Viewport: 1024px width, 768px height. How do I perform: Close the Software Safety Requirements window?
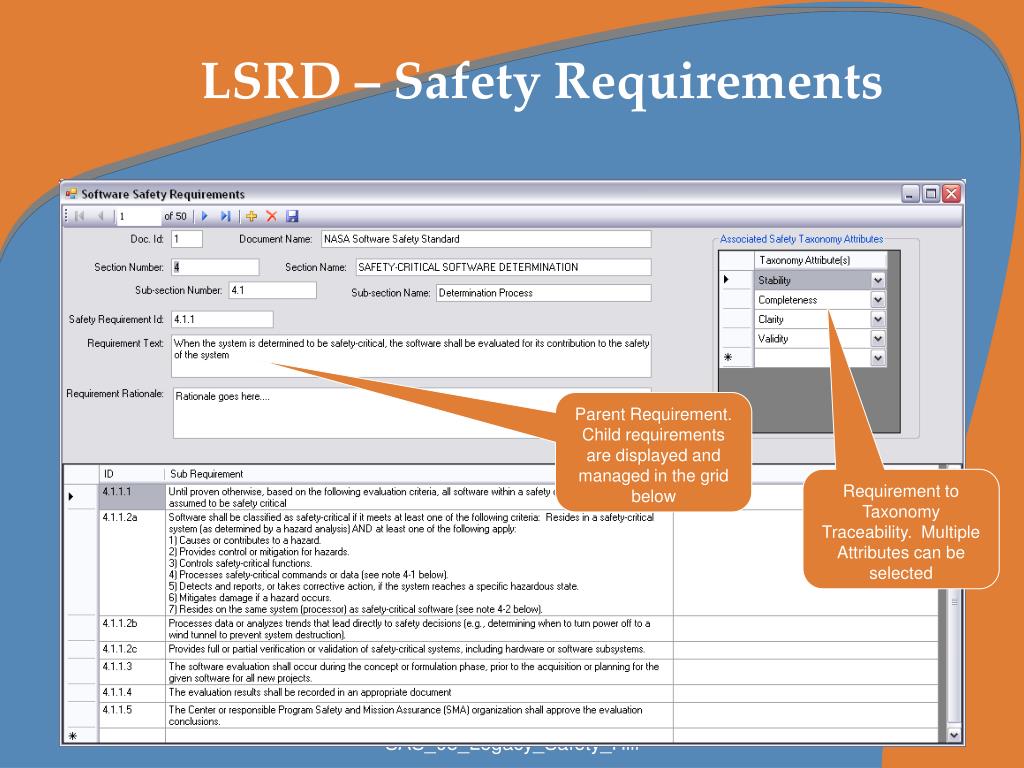pyautogui.click(x=952, y=194)
